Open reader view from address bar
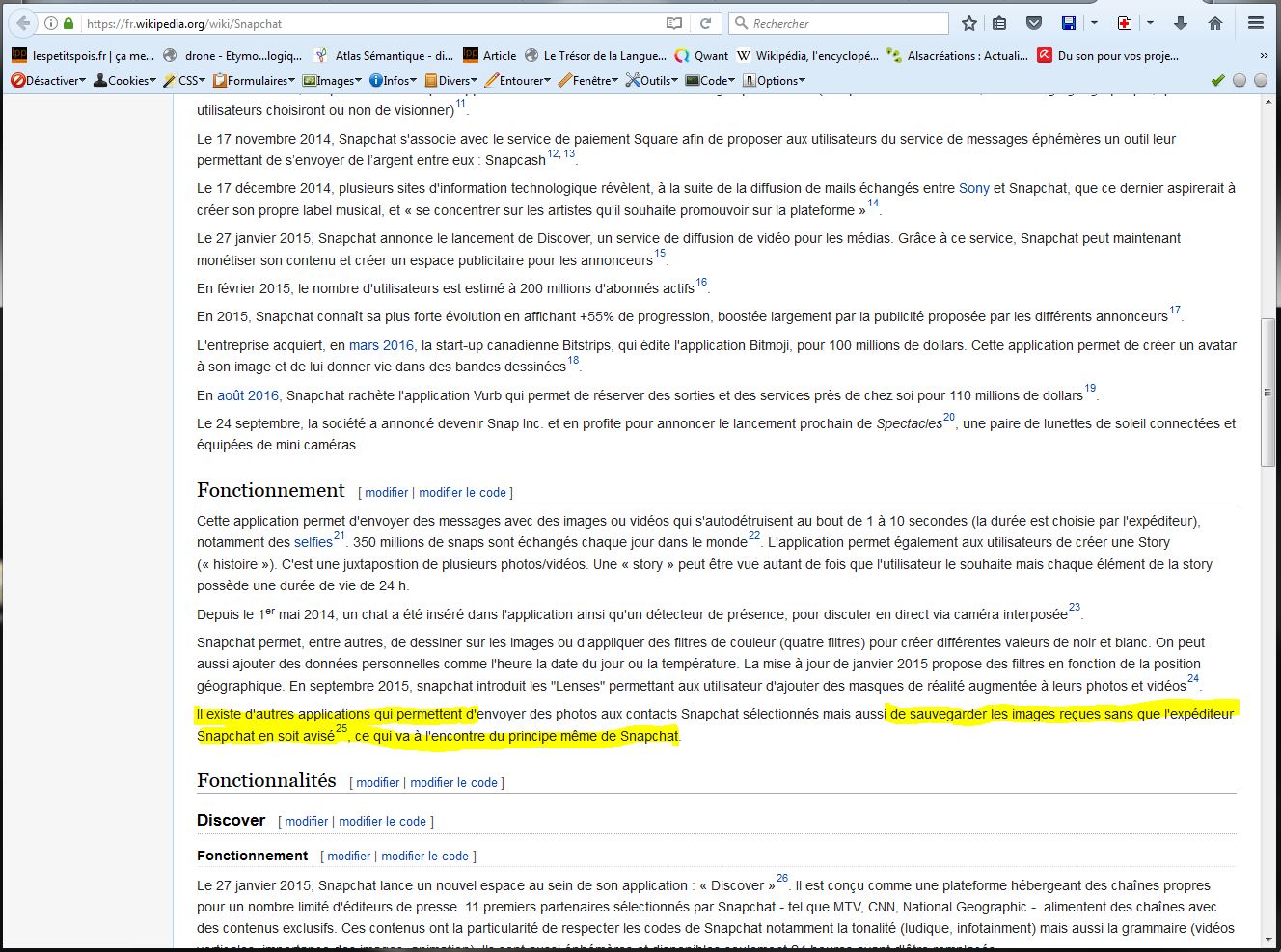 click(x=674, y=23)
